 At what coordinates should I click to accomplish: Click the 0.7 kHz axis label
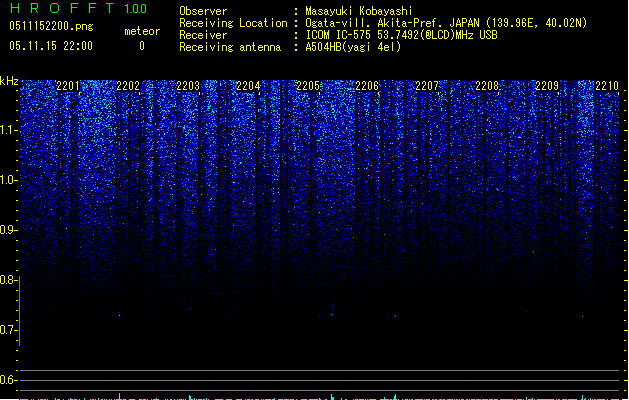(x=8, y=330)
